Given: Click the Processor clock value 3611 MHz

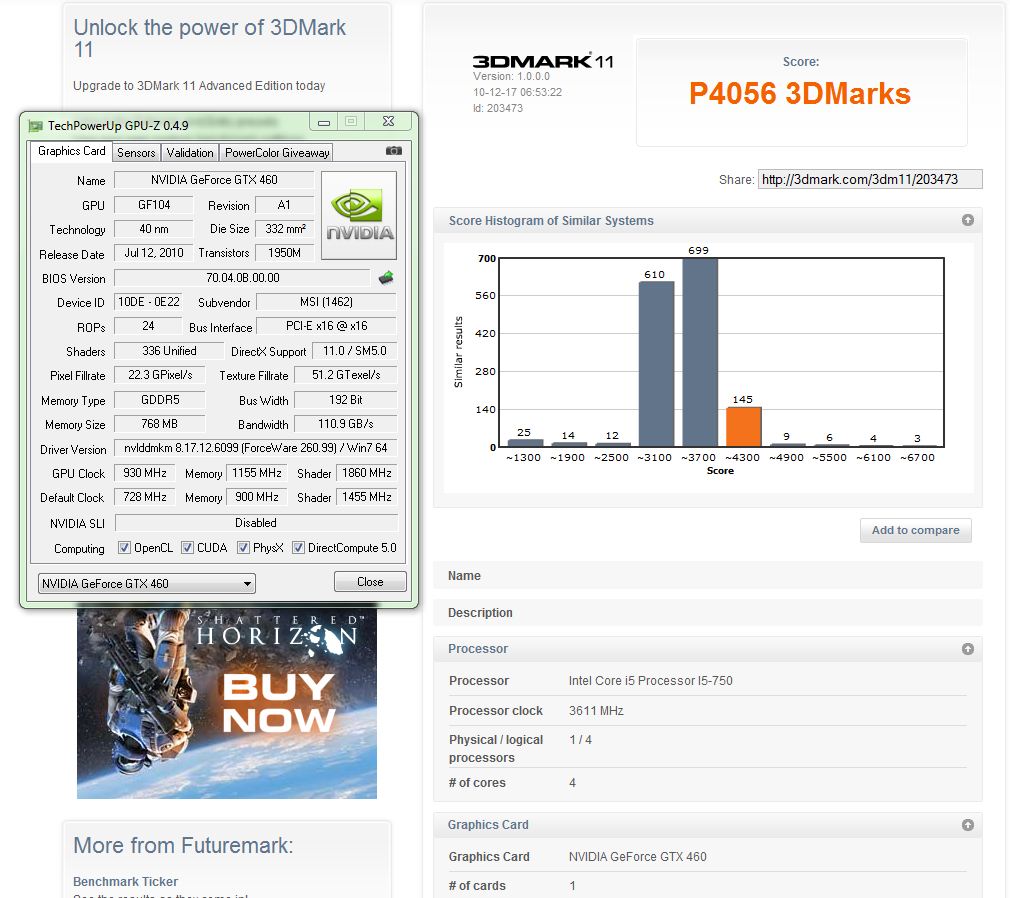Looking at the screenshot, I should coord(596,711).
